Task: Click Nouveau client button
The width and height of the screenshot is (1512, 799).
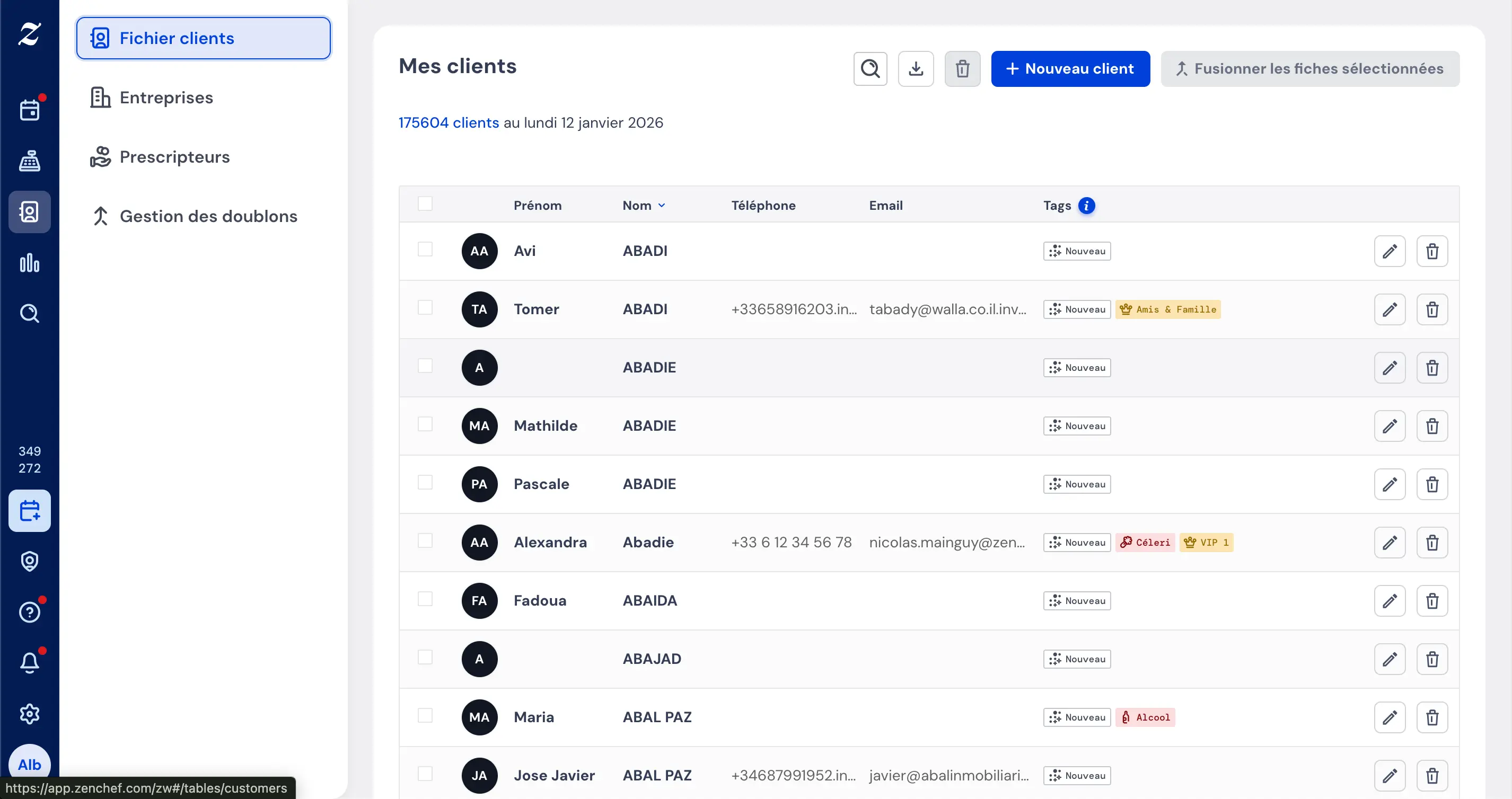Action: click(1069, 69)
